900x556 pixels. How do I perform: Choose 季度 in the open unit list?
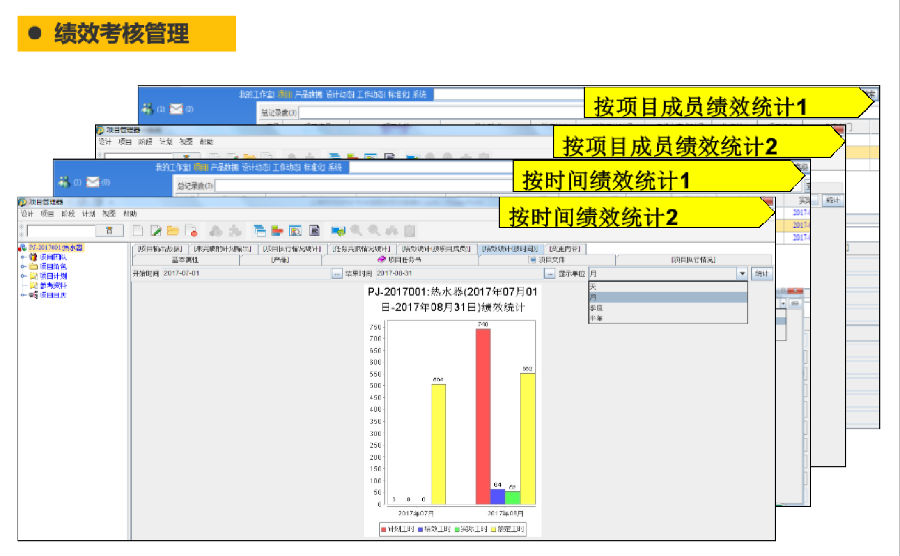point(668,308)
